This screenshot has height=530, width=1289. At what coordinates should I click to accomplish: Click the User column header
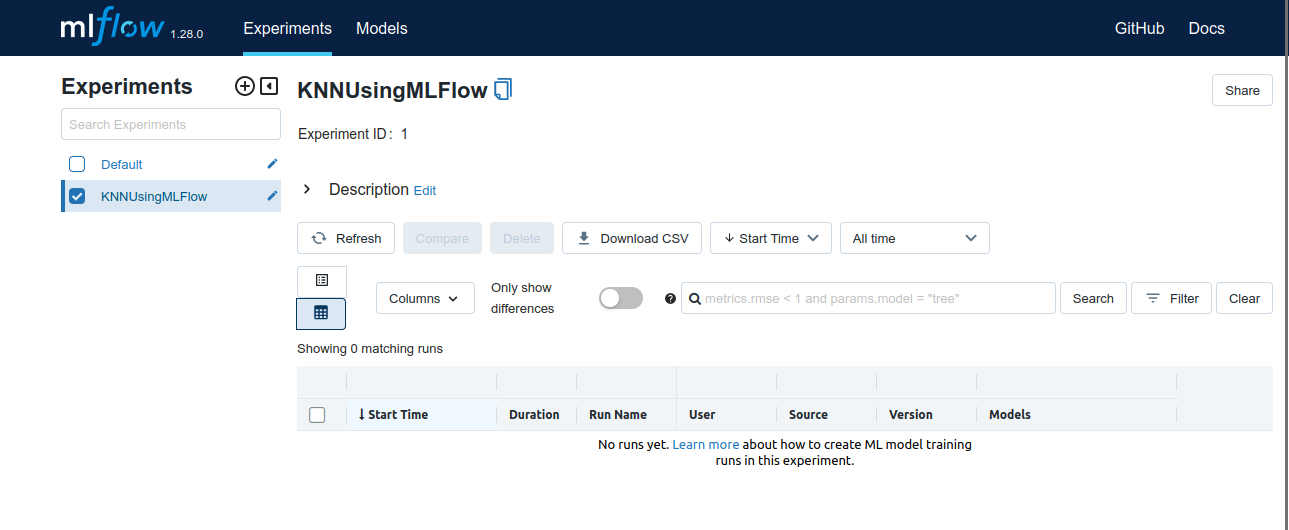pyautogui.click(x=702, y=414)
